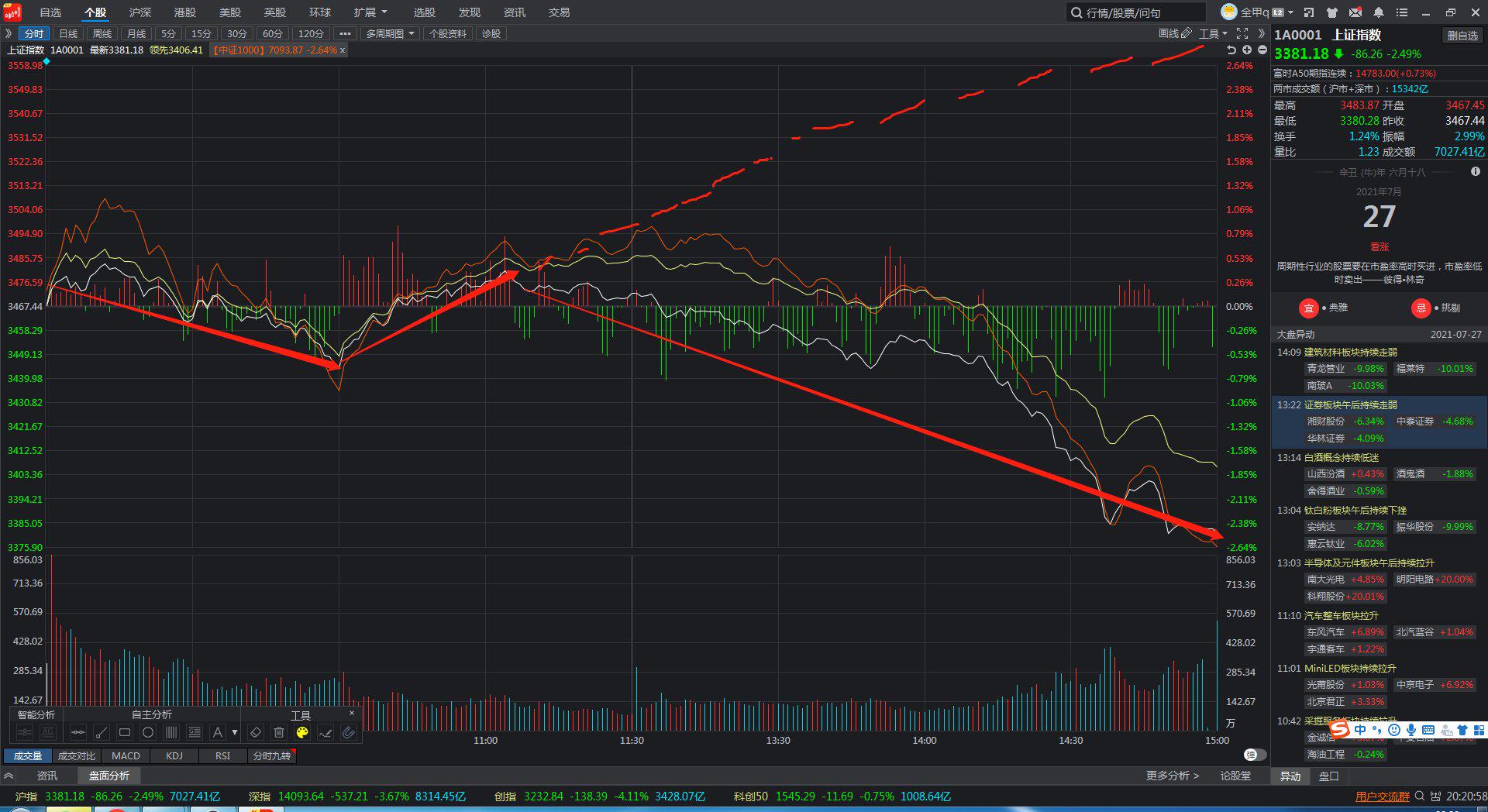Click the network connection status icon
This screenshot has width=1488, height=812.
(x=1436, y=796)
